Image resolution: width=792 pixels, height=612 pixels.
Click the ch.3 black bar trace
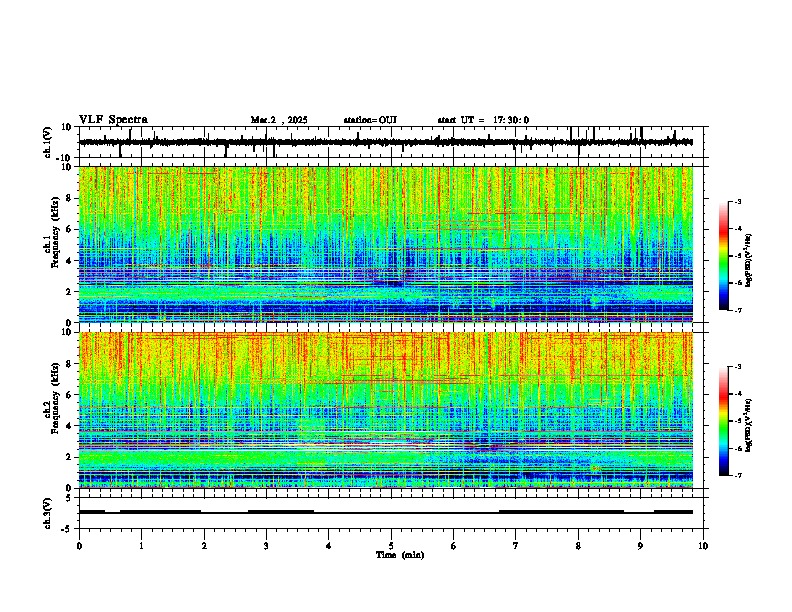coord(386,512)
